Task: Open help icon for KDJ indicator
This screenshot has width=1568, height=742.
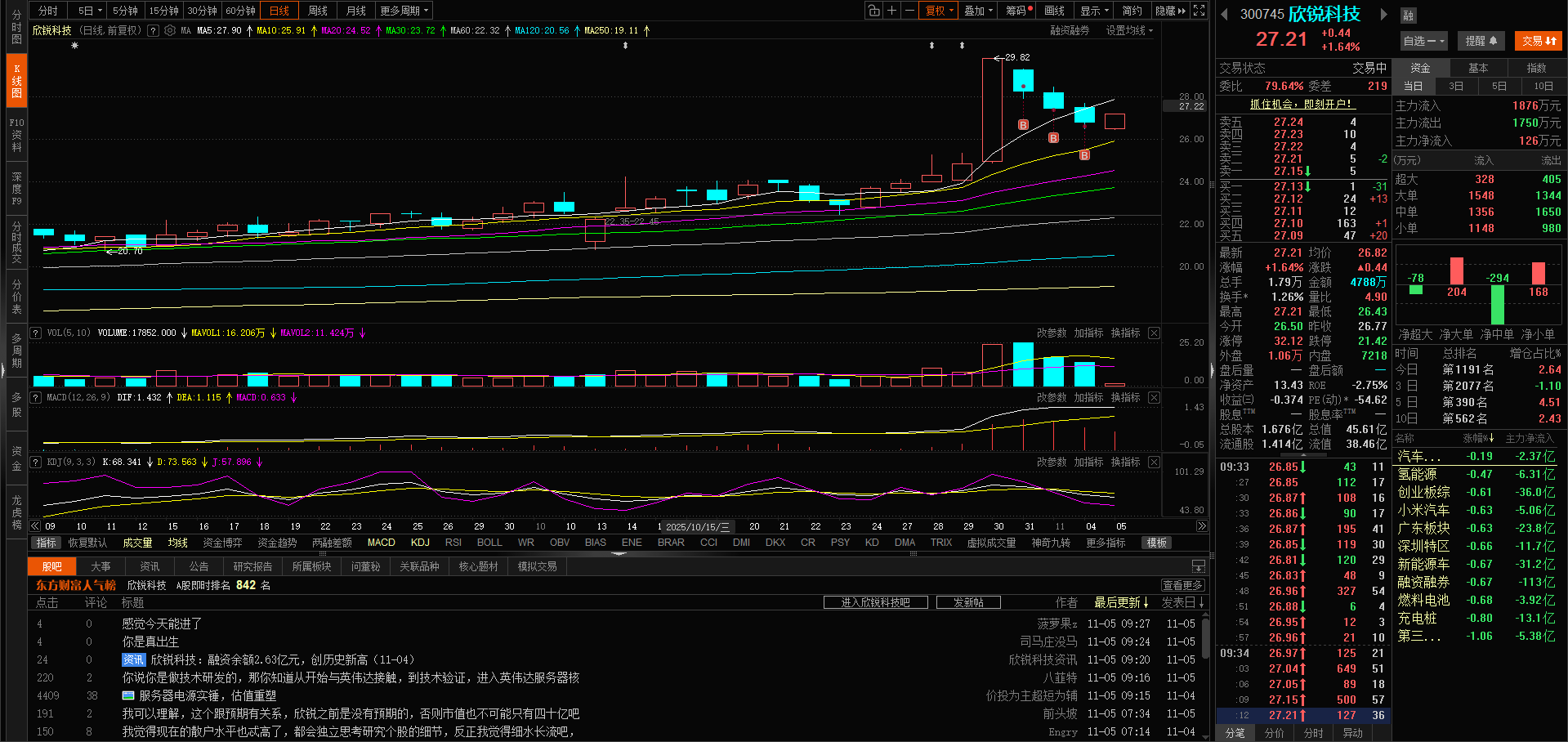Action: pyautogui.click(x=36, y=463)
